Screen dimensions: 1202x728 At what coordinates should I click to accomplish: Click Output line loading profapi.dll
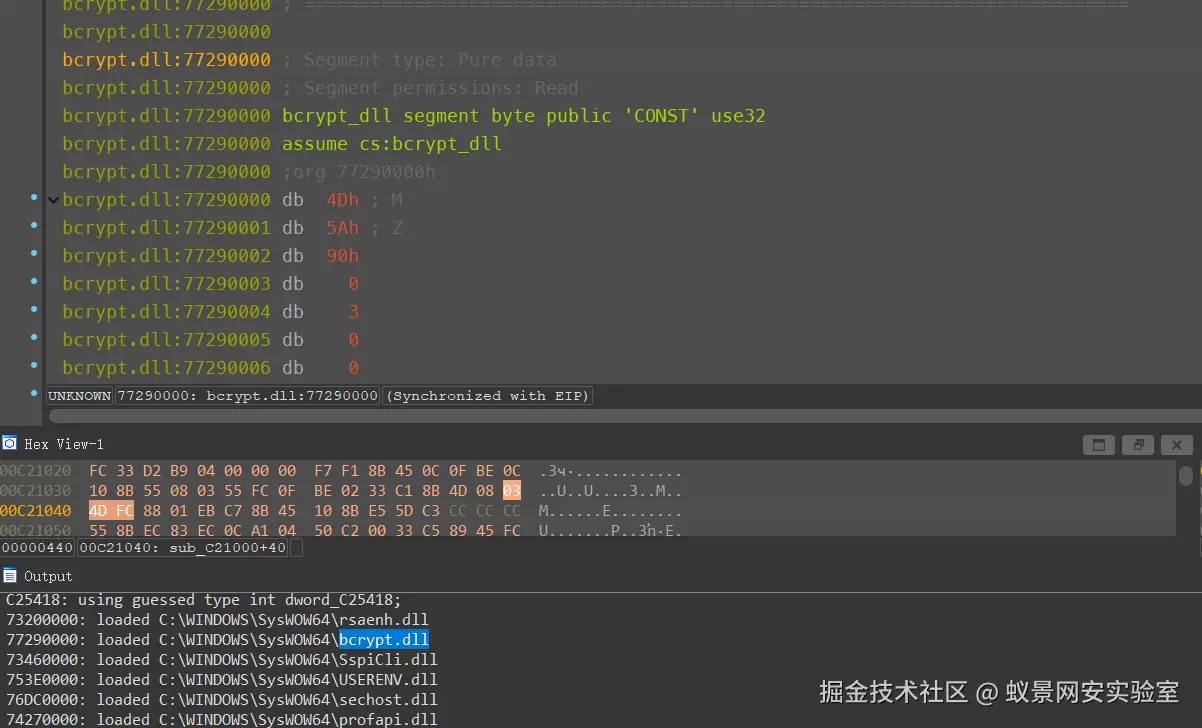[x=222, y=719]
